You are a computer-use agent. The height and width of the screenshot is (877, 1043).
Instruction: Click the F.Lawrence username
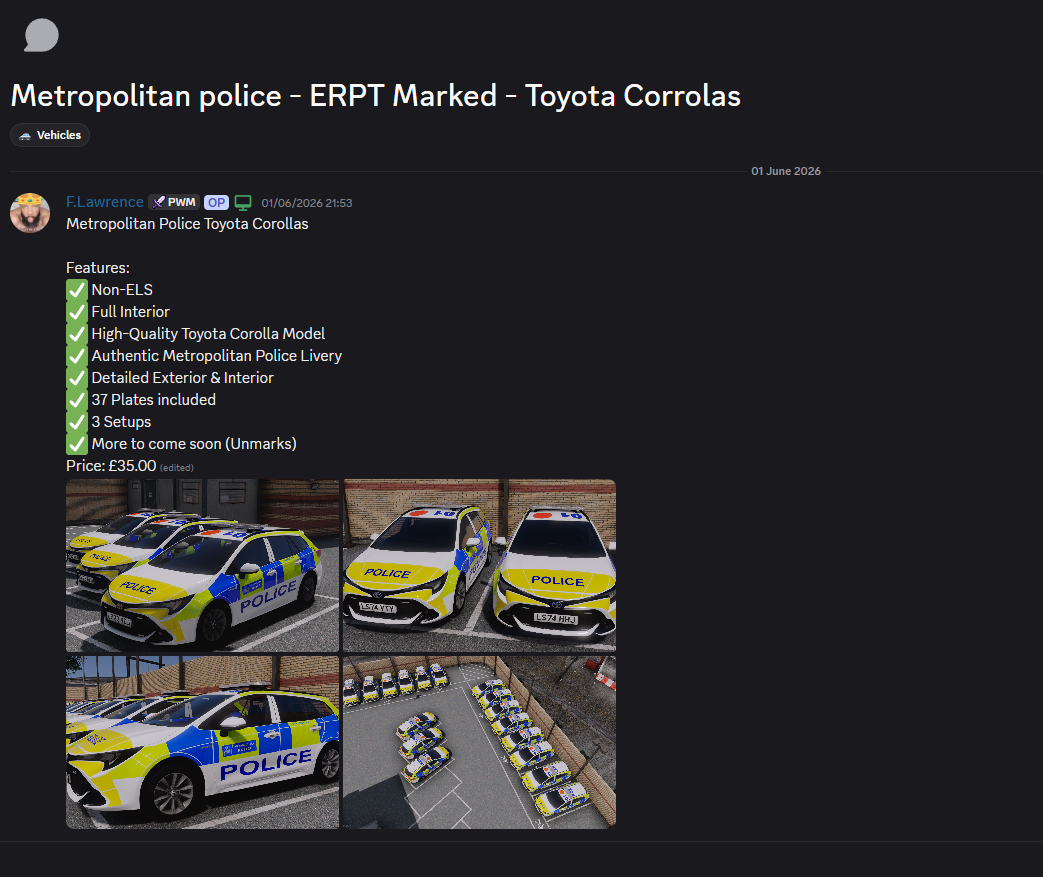point(104,202)
